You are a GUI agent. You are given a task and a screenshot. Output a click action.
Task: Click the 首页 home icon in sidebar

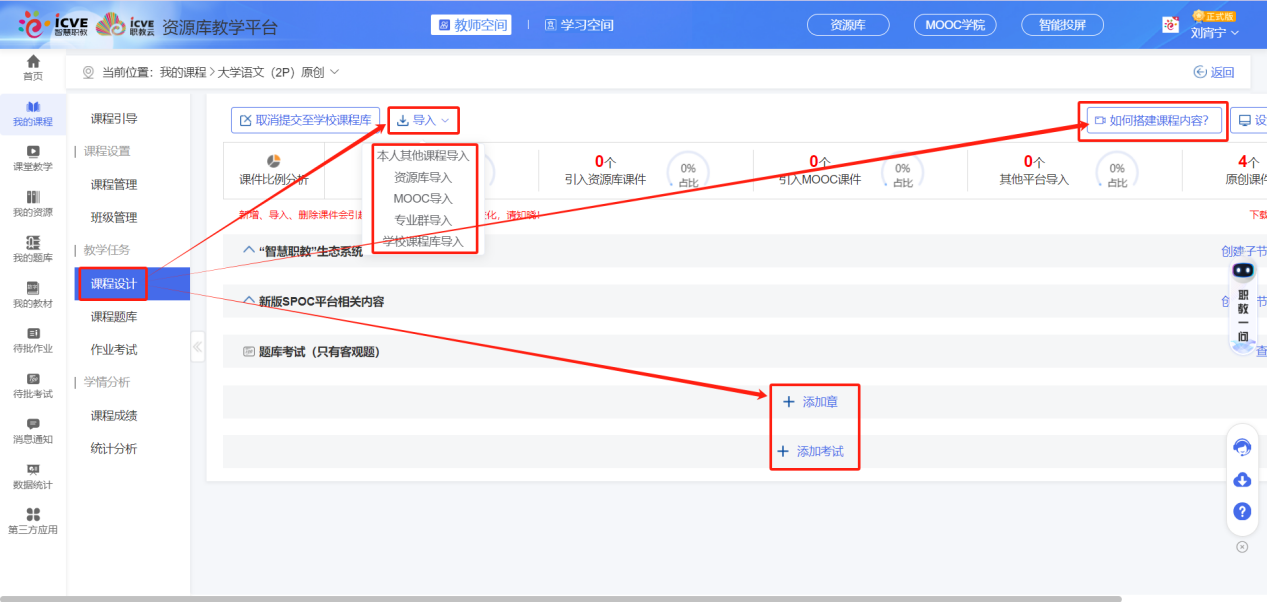pyautogui.click(x=33, y=67)
